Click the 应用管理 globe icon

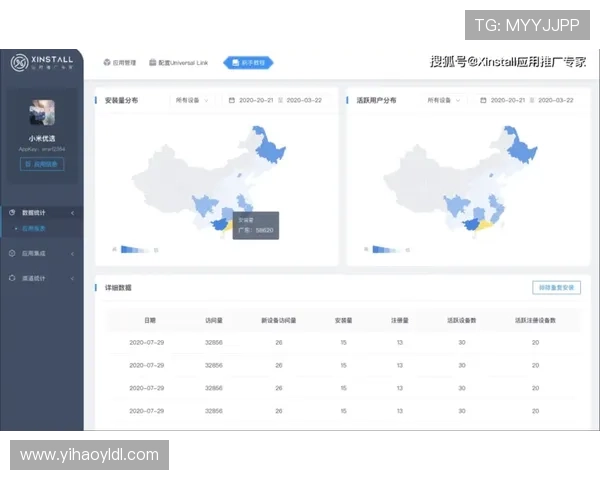107,62
